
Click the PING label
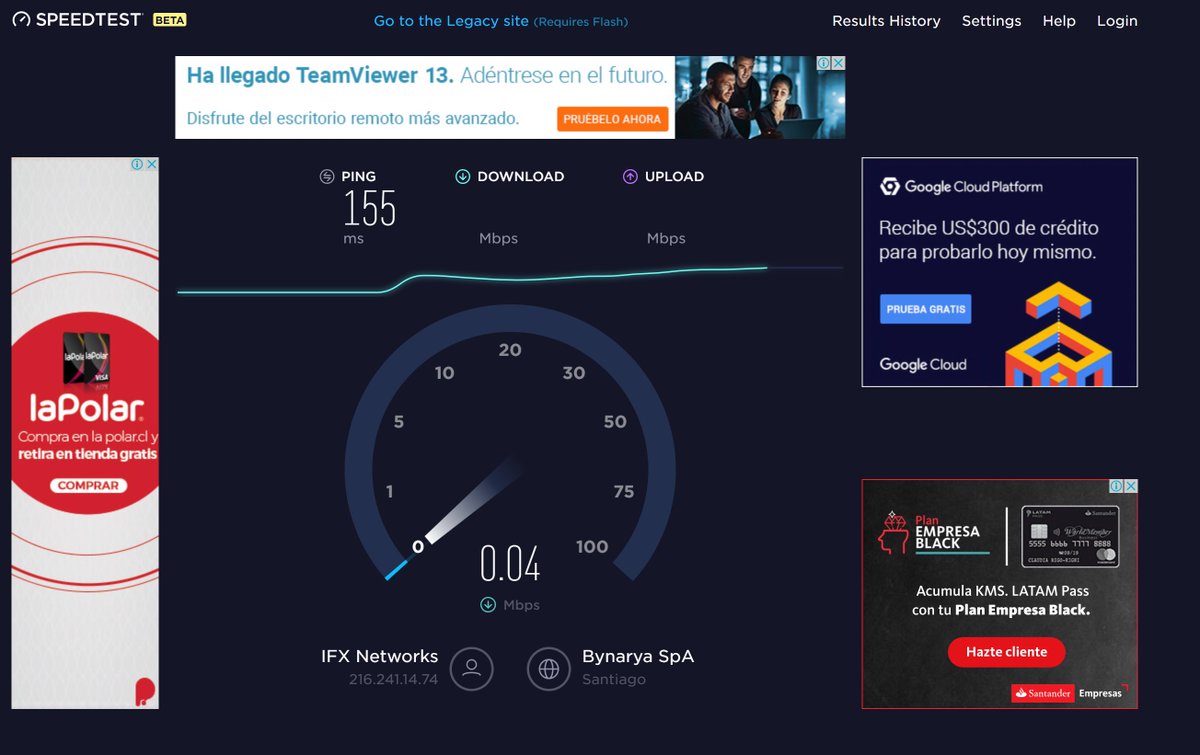[359, 177]
